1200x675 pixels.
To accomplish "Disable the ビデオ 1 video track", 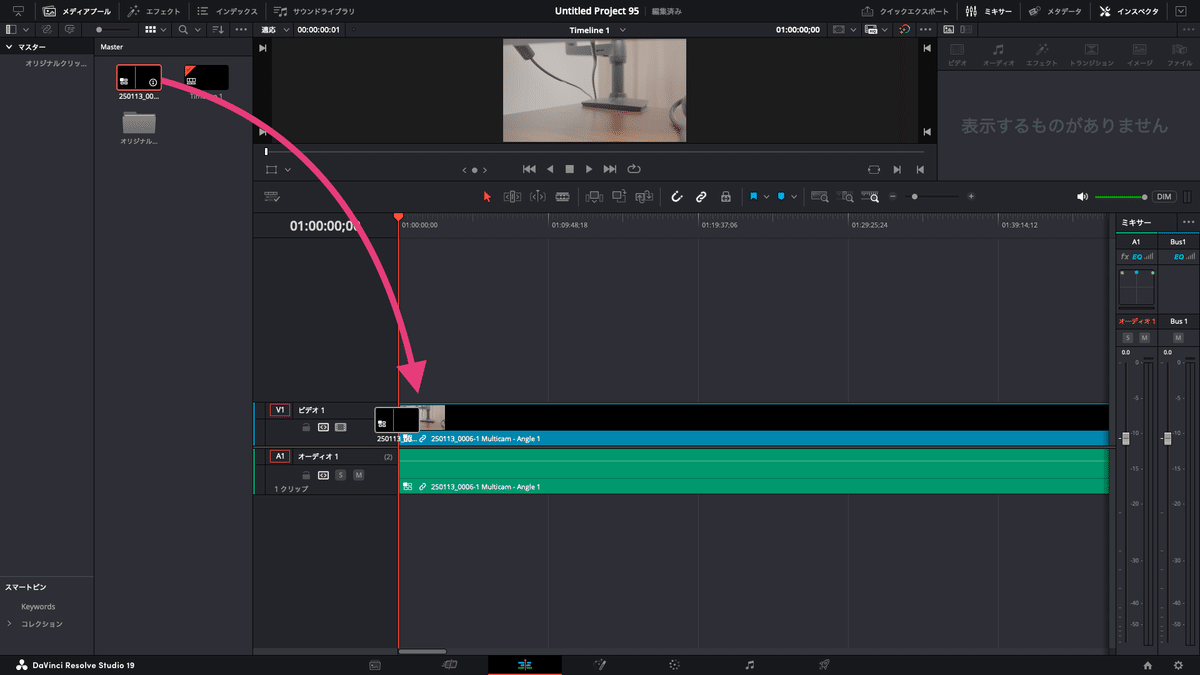I will pos(340,427).
